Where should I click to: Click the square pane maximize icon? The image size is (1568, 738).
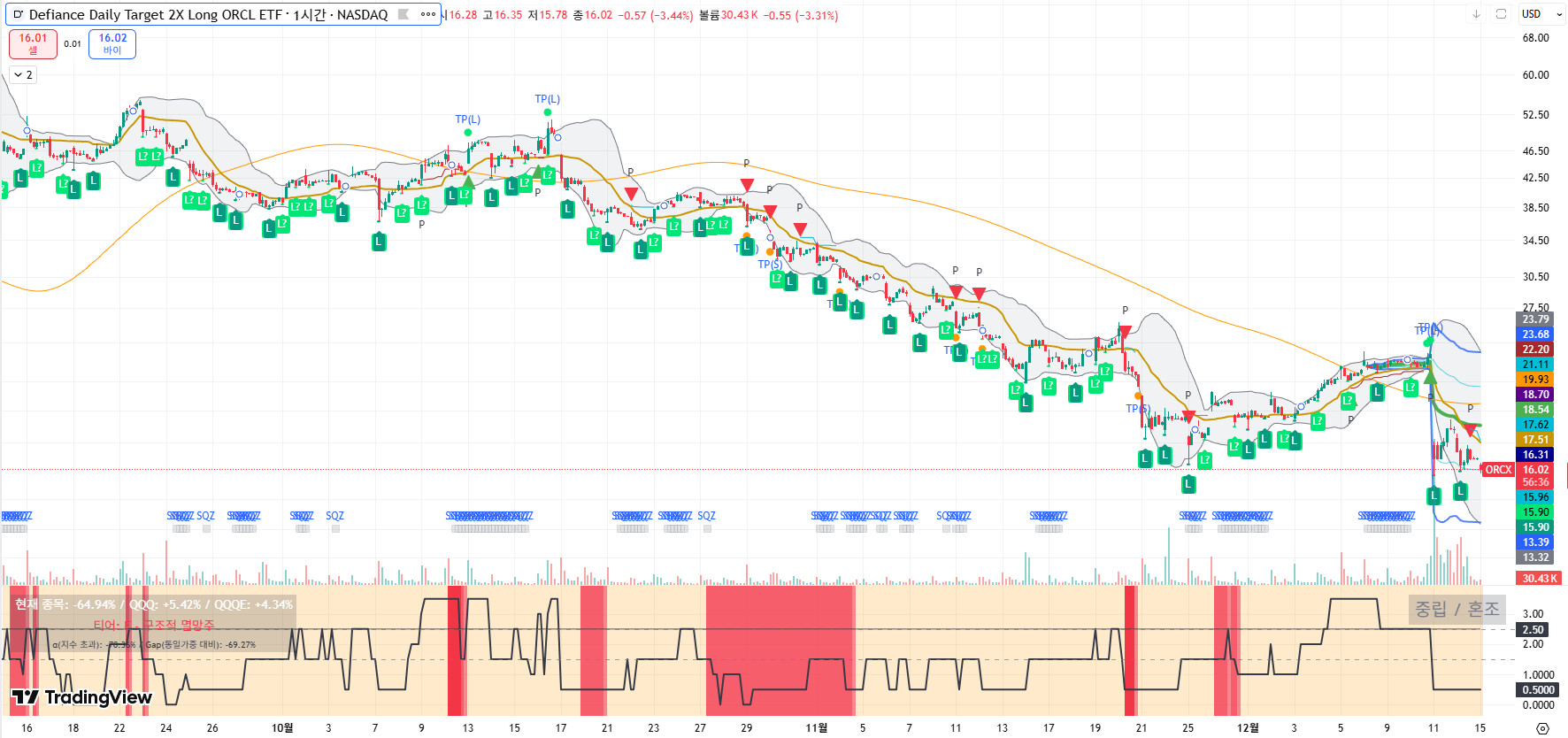(x=1501, y=14)
